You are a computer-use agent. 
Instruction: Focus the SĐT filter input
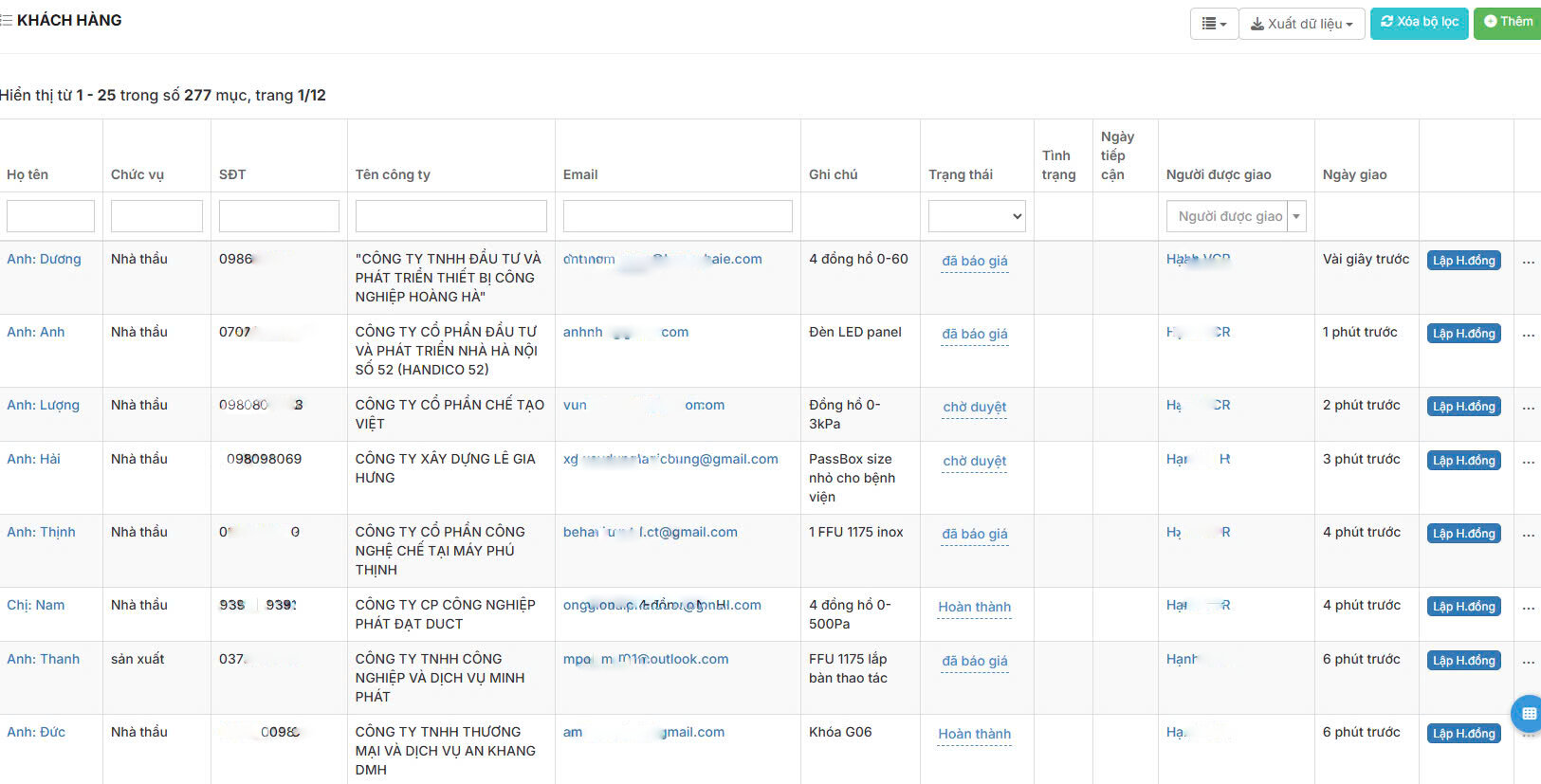click(x=279, y=216)
